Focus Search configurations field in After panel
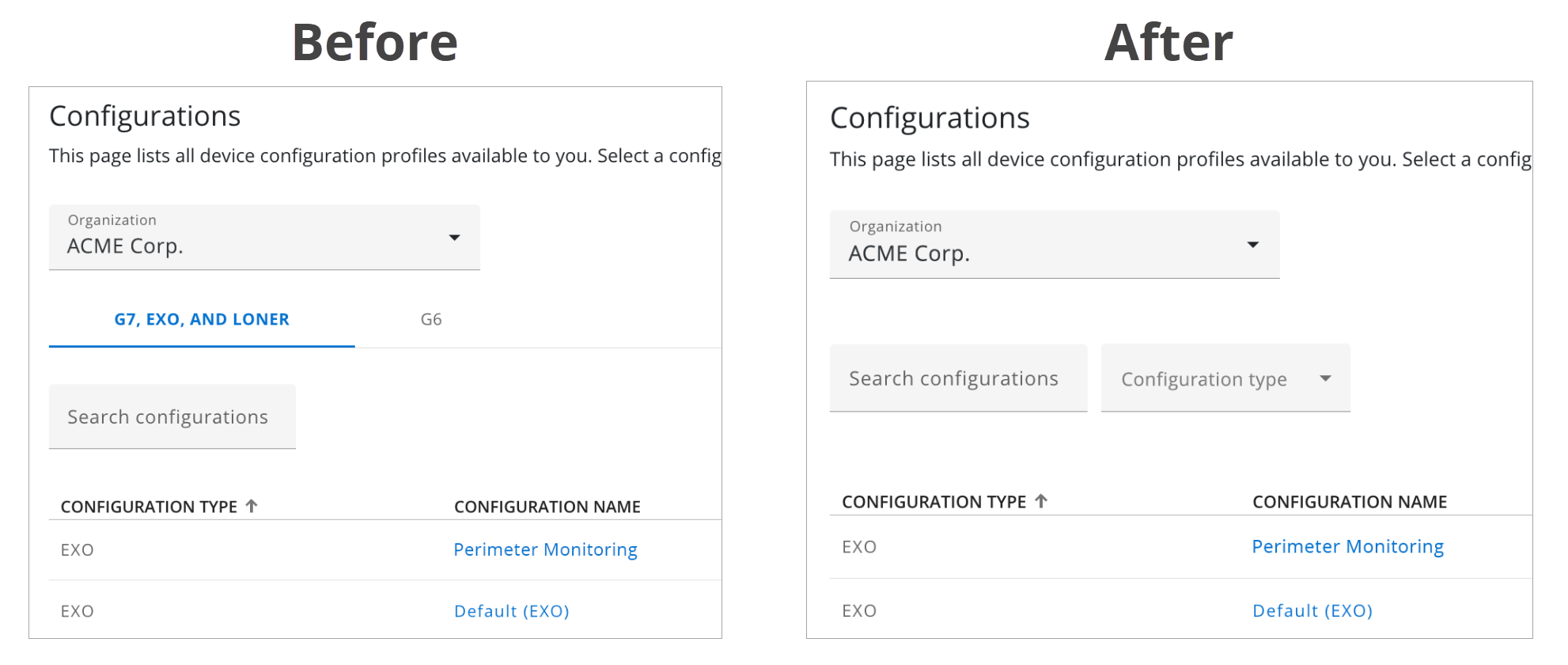Image resolution: width=1568 pixels, height=665 pixels. click(x=957, y=378)
